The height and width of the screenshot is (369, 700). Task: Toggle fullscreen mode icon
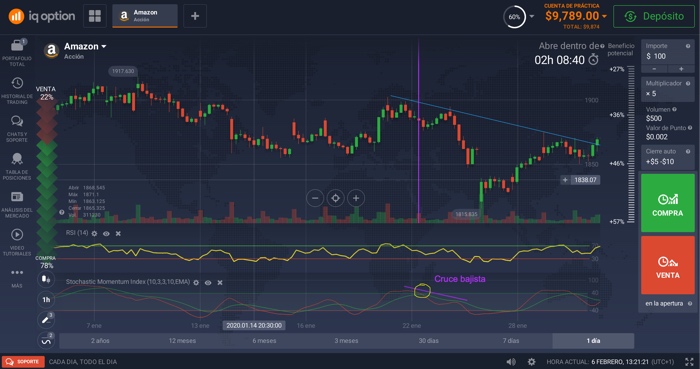click(x=690, y=362)
